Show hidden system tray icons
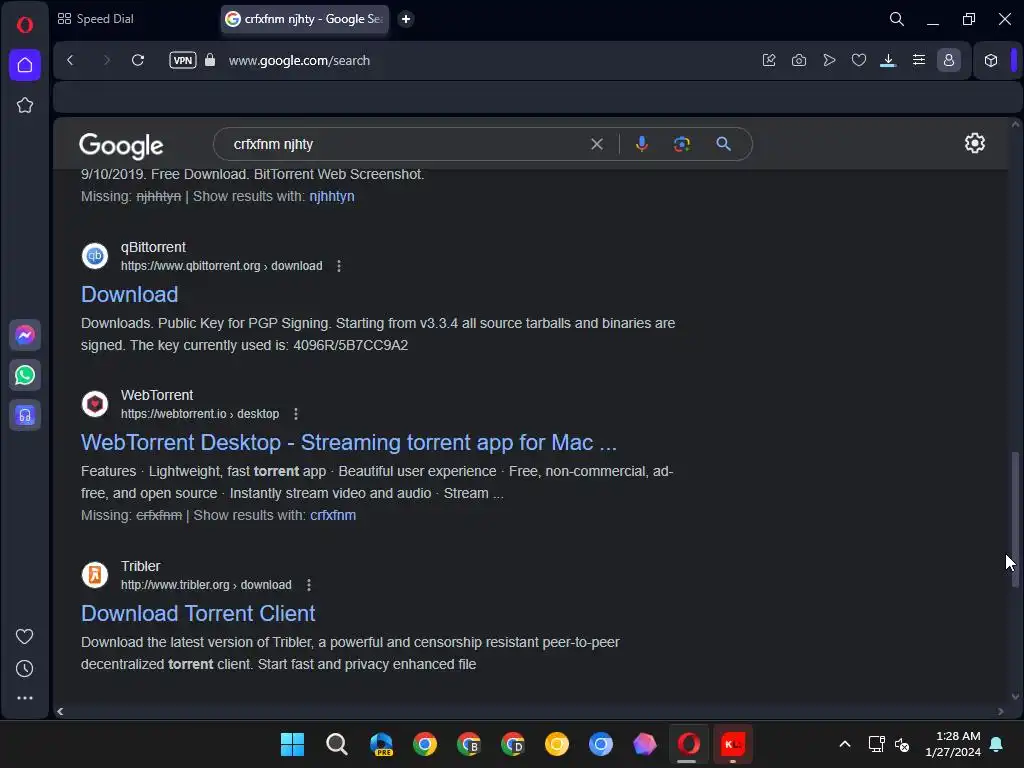Viewport: 1024px width, 768px height. tap(844, 744)
